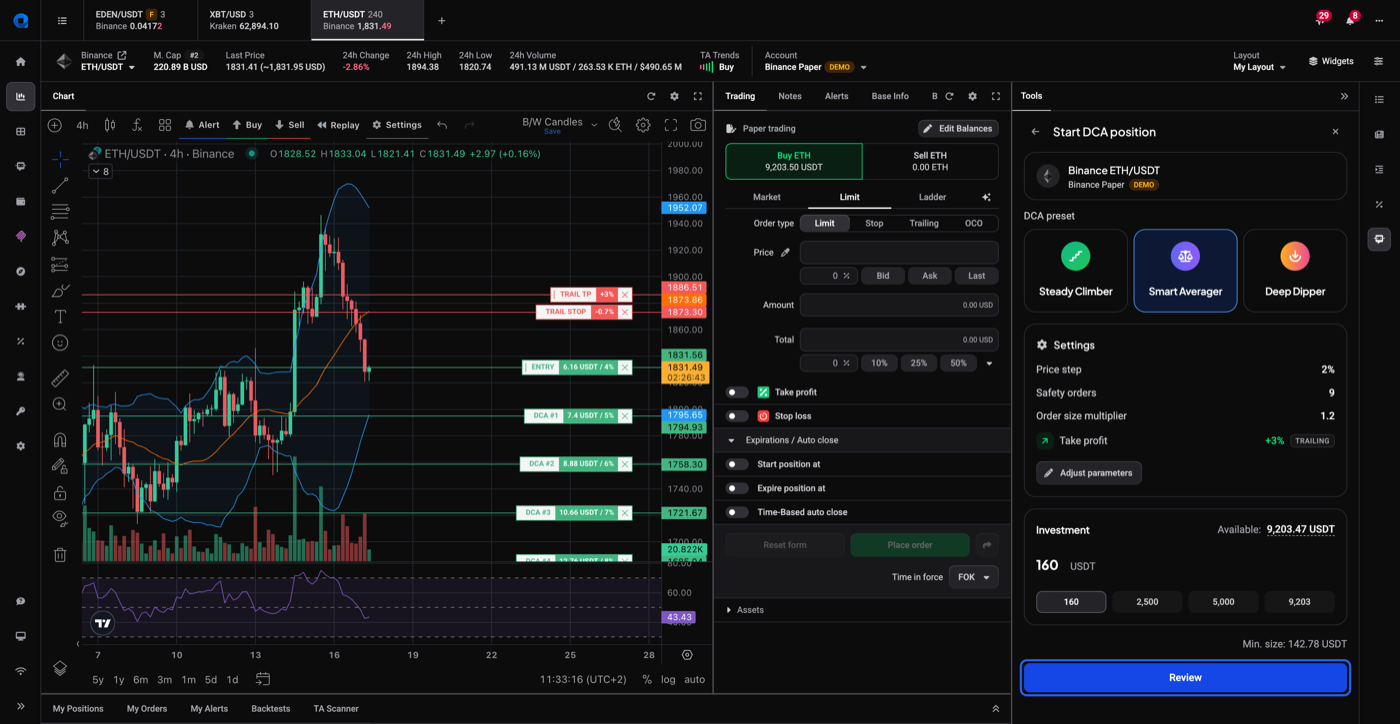Viewport: 1400px width, 724px height.
Task: Edit the price with the pencil icon
Action: (x=785, y=252)
